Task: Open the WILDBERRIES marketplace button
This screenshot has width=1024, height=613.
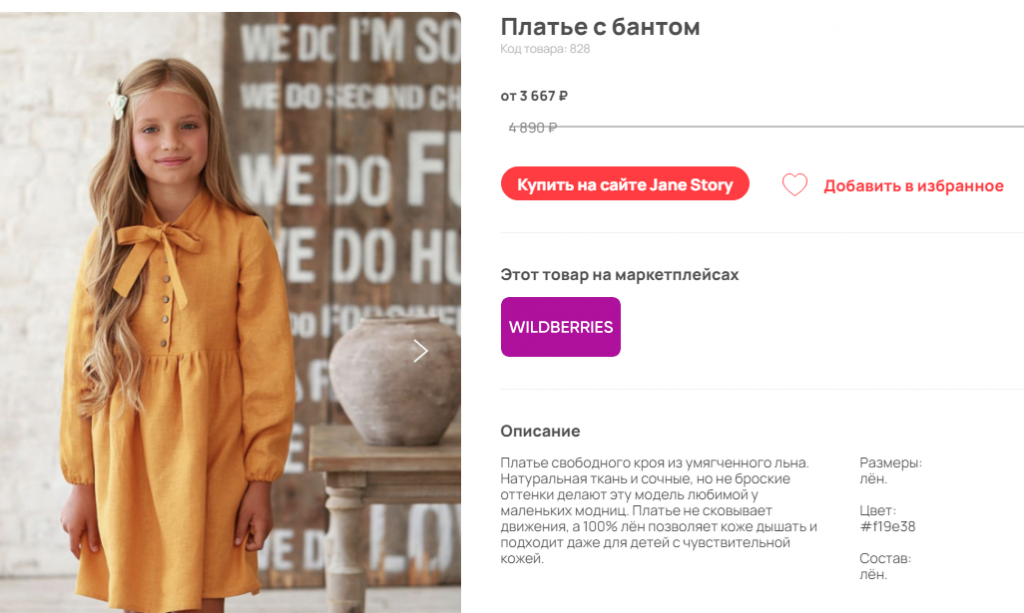Action: tap(560, 327)
